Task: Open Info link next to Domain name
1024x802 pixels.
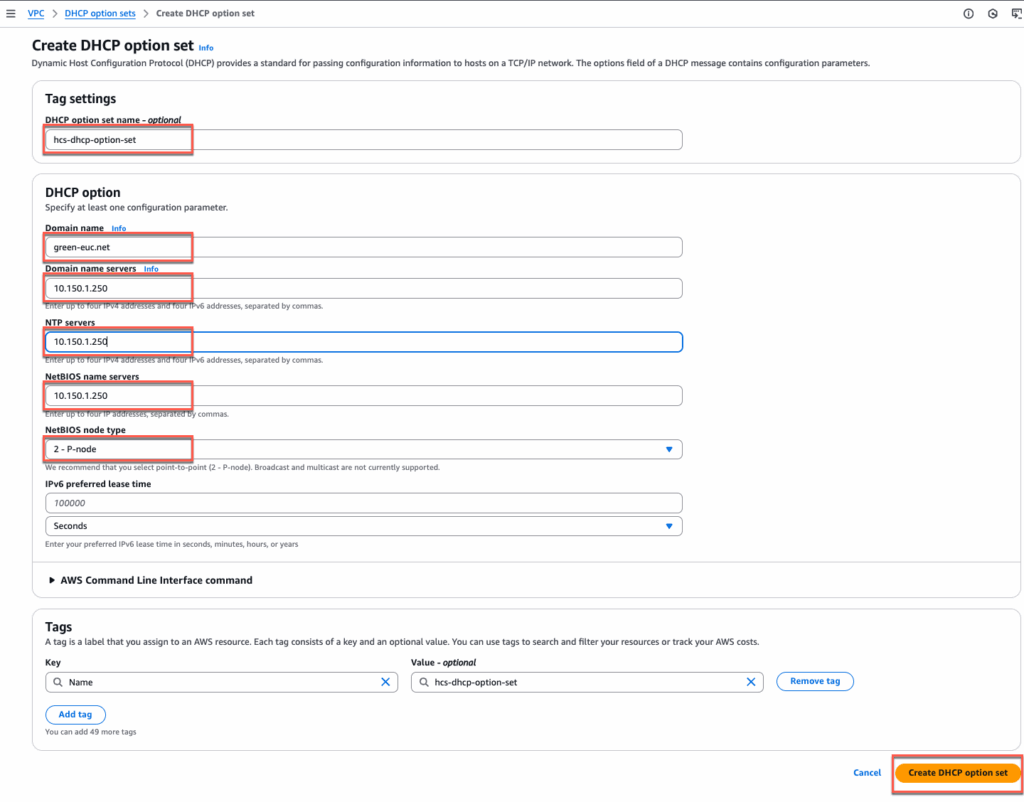Action: click(x=119, y=229)
